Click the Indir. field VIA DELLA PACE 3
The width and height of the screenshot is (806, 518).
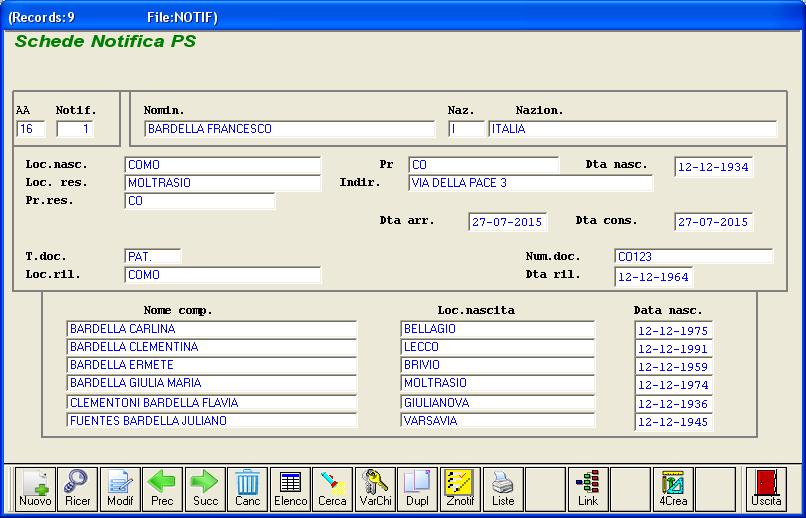click(x=530, y=183)
